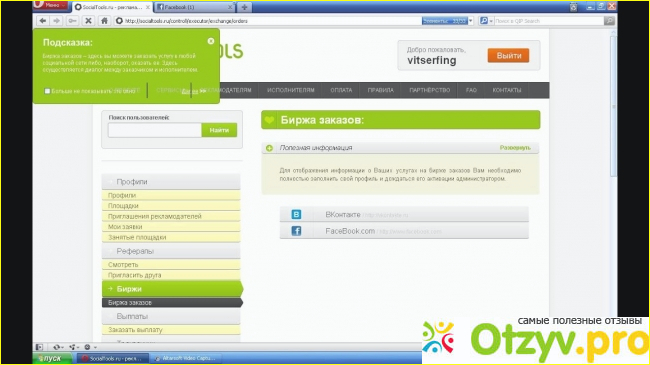Expand Полезная информация with green plus icon

coord(269,148)
